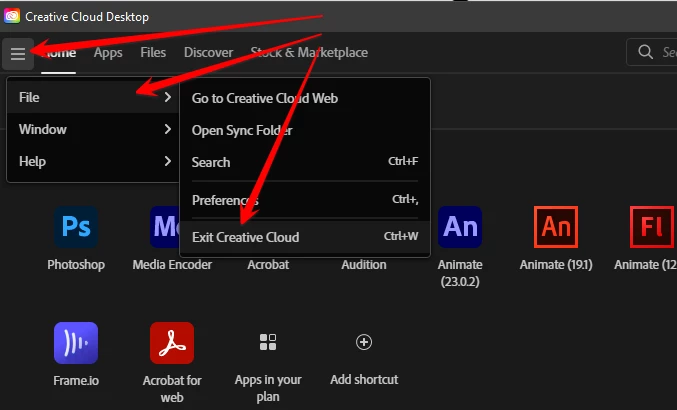677x410 pixels.
Task: Click the Frame.io label
Action: pyautogui.click(x=76, y=381)
